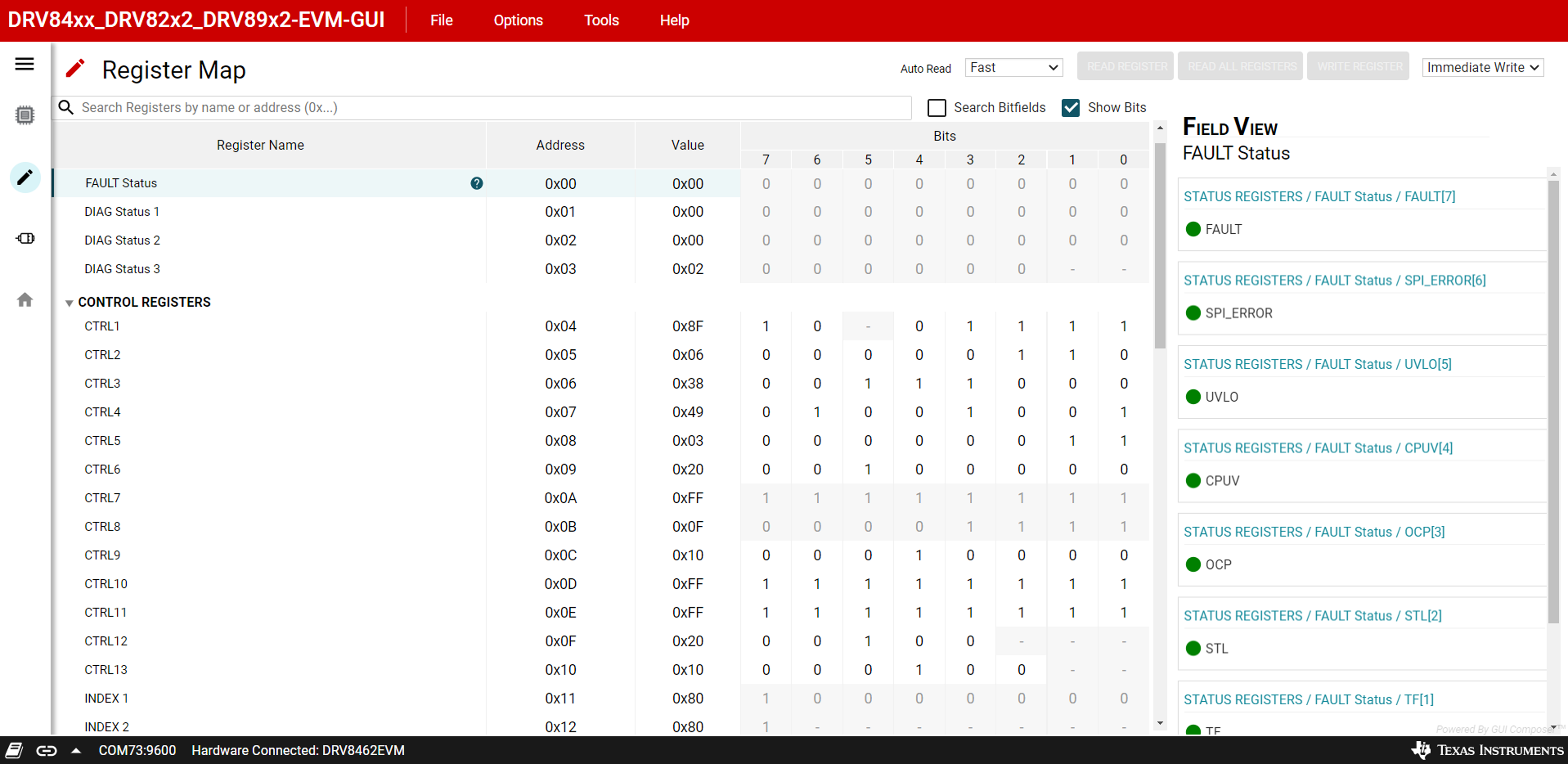Enable the Search Bitfields checkbox
Screen dimensions: 1568x764
click(x=936, y=108)
